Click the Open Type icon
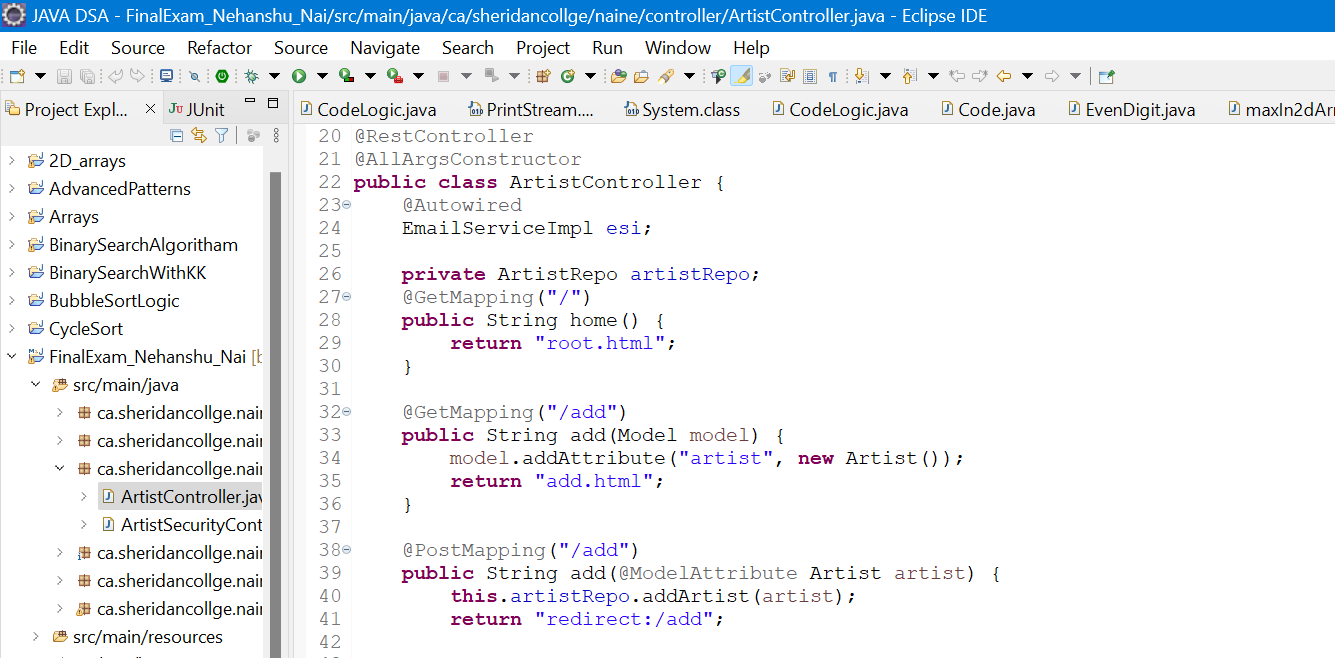Screen dimensions: 1335x658 coord(618,76)
